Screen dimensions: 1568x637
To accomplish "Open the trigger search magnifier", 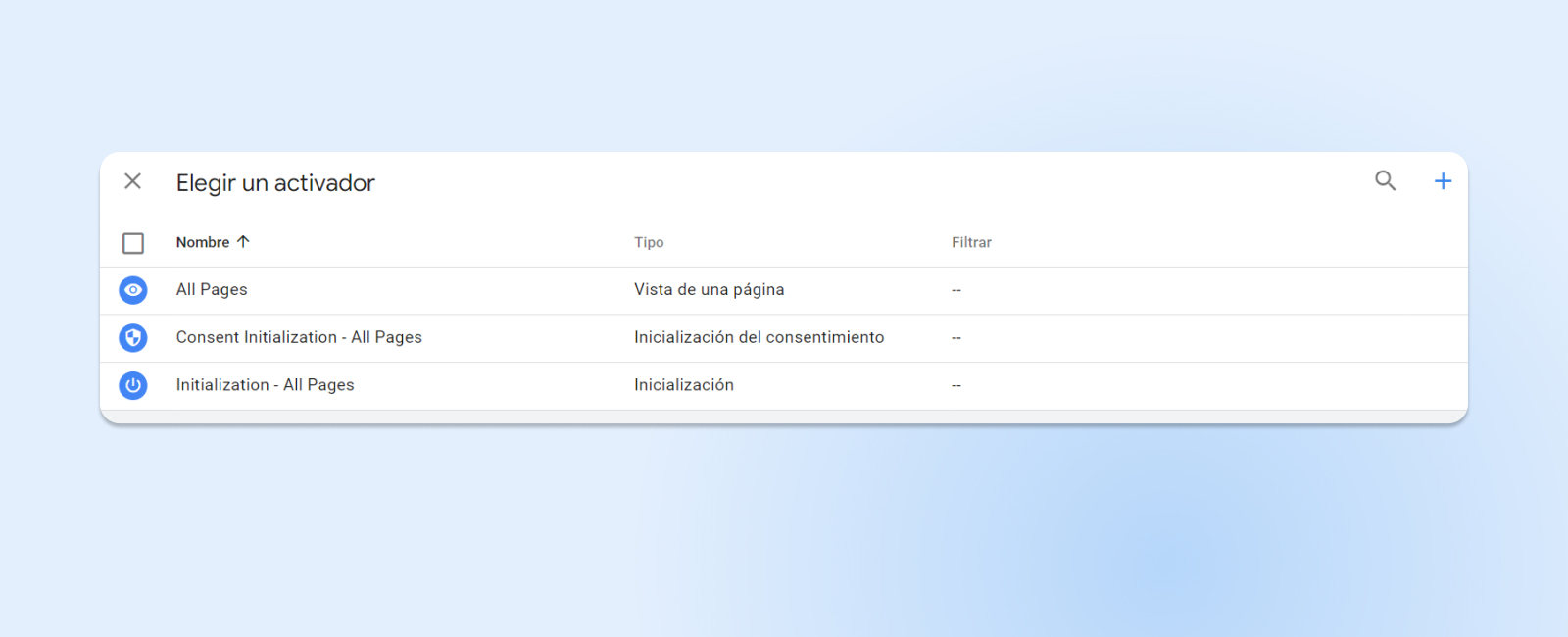I will pyautogui.click(x=1385, y=180).
